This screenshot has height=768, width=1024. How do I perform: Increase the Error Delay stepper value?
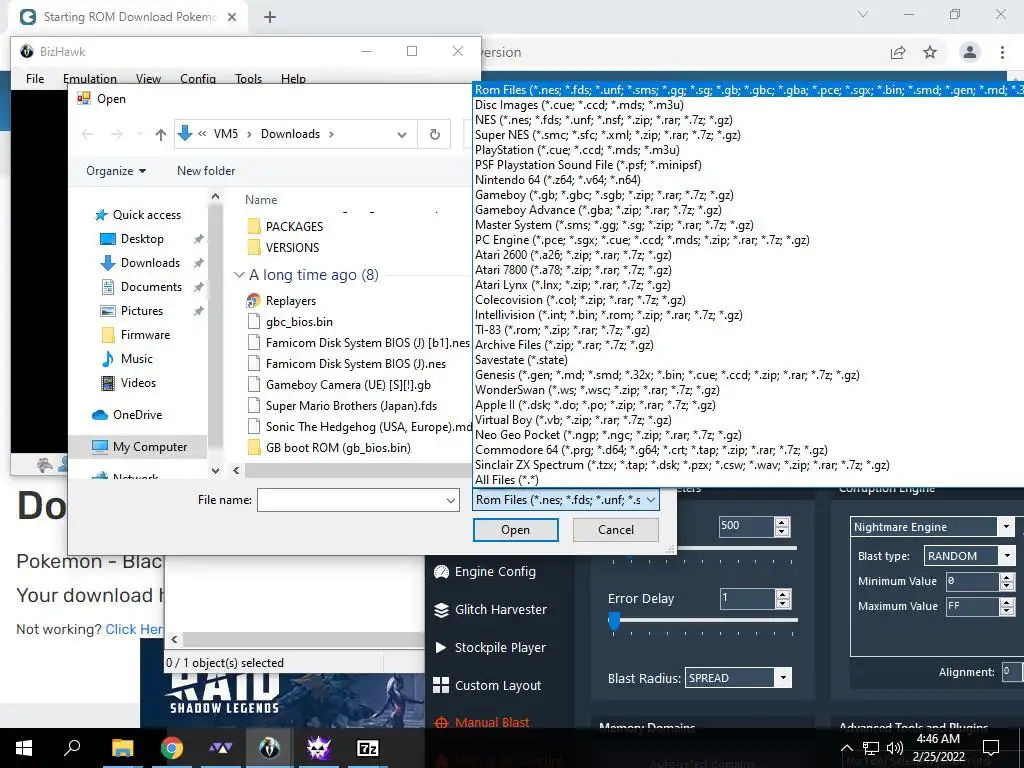click(x=782, y=594)
